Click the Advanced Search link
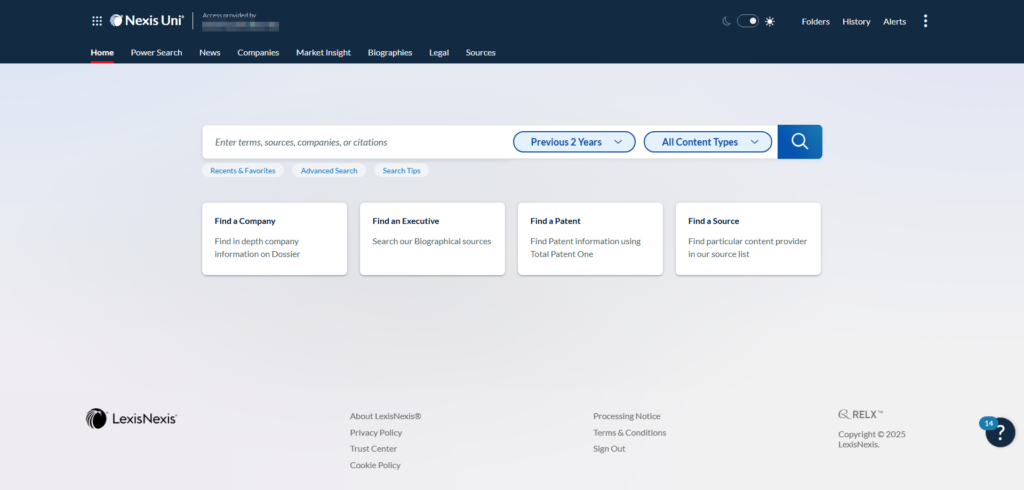This screenshot has width=1024, height=490. point(329,171)
